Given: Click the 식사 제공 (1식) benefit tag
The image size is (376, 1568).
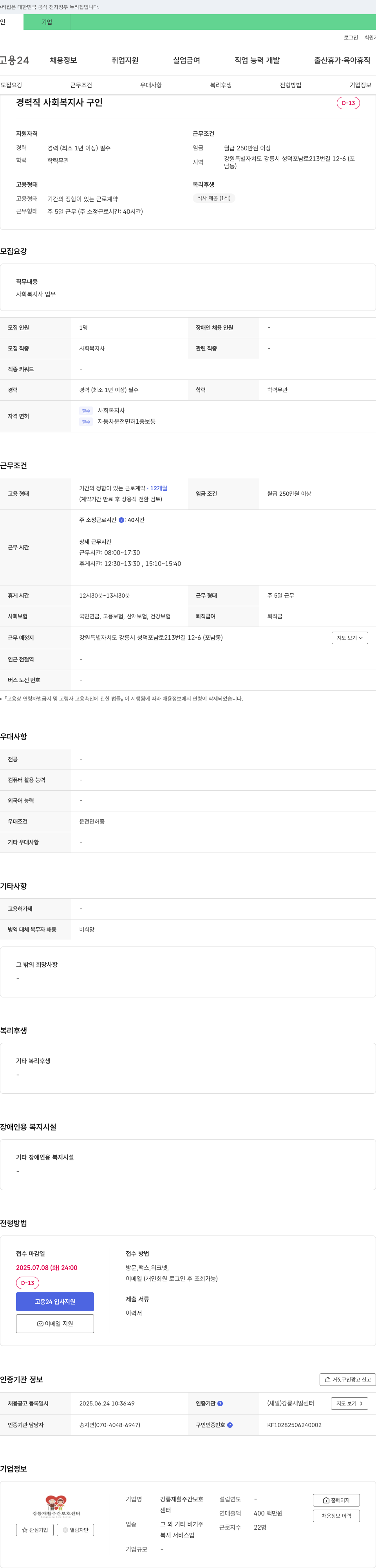Looking at the screenshot, I should point(213,198).
